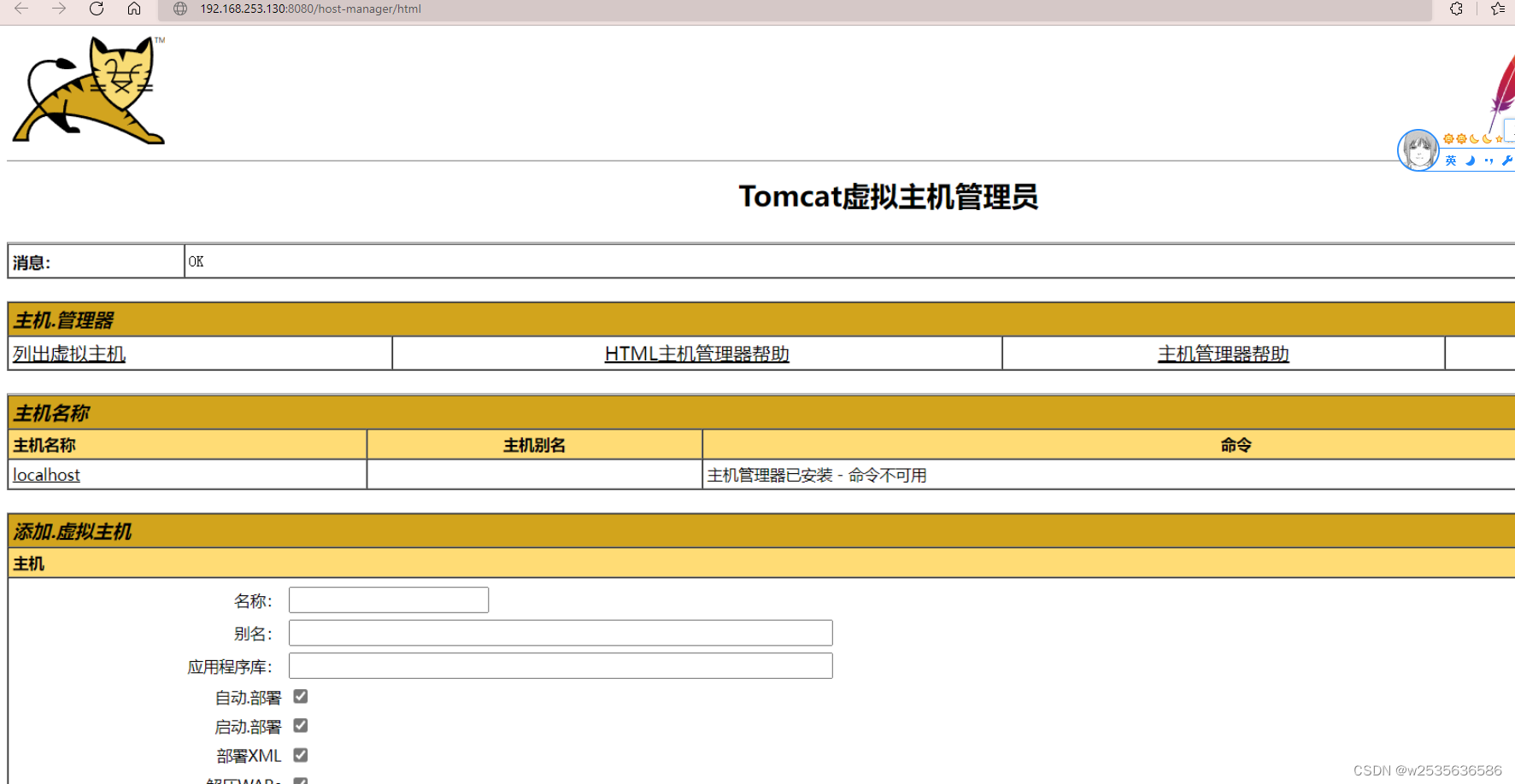Click the globe site info icon
This screenshot has width=1515, height=784.
pyautogui.click(x=180, y=9)
